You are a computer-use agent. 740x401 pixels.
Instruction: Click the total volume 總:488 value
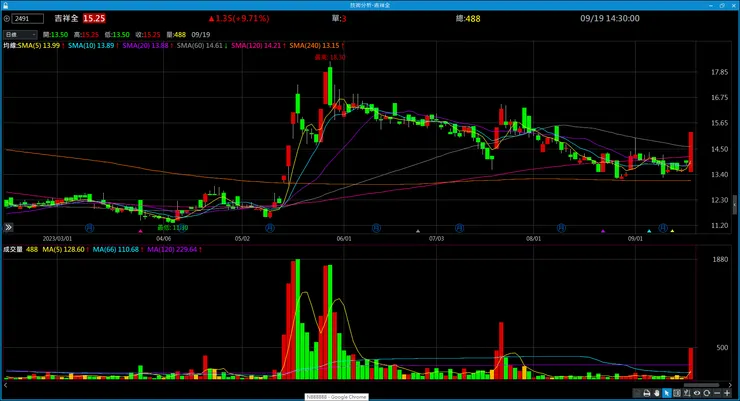(x=468, y=19)
